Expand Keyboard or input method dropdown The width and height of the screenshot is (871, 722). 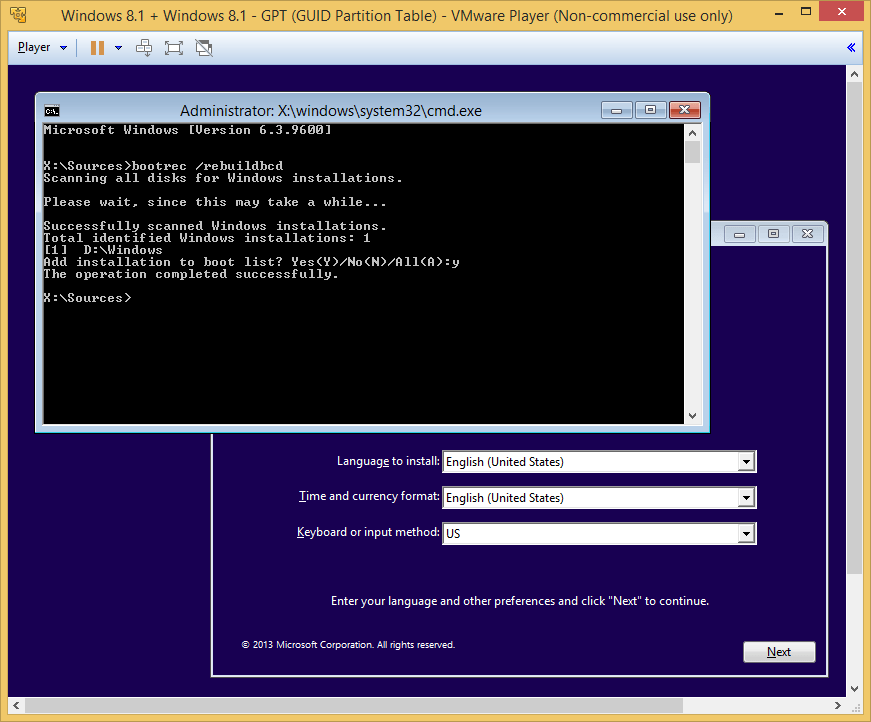[x=745, y=534]
